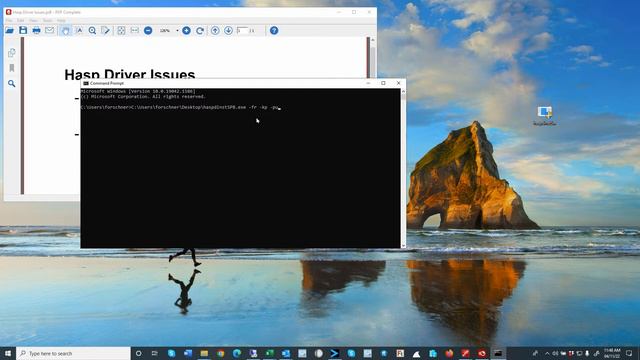Open File Explorer from the taskbar
Screen dimensions: 640x360
coord(204,353)
